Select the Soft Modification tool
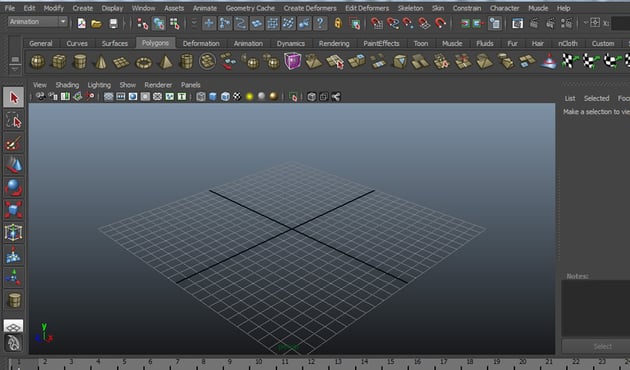The width and height of the screenshot is (630, 370). tap(14, 255)
